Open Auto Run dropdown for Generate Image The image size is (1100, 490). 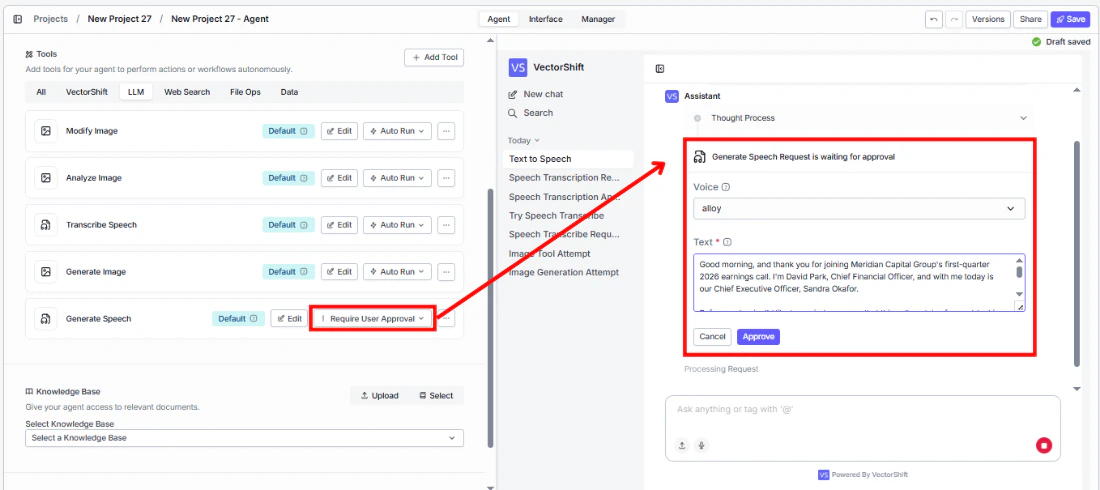397,272
